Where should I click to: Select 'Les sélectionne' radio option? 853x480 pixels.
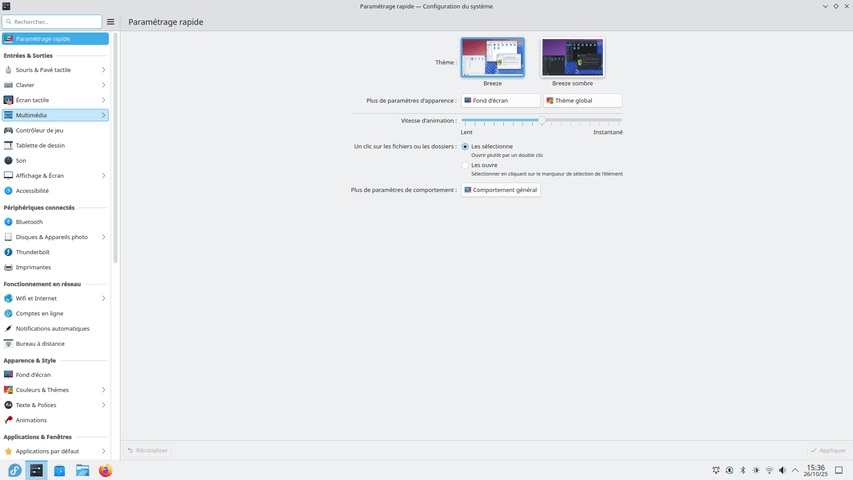coord(465,146)
